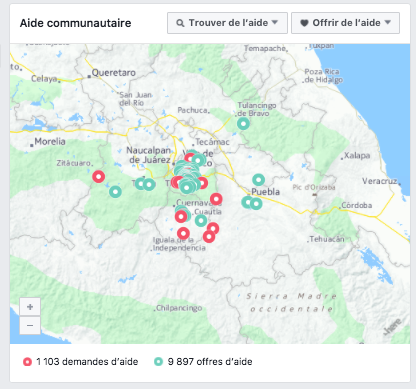Select the green marker below Cuautla
This screenshot has width=416, height=389.
point(201,220)
